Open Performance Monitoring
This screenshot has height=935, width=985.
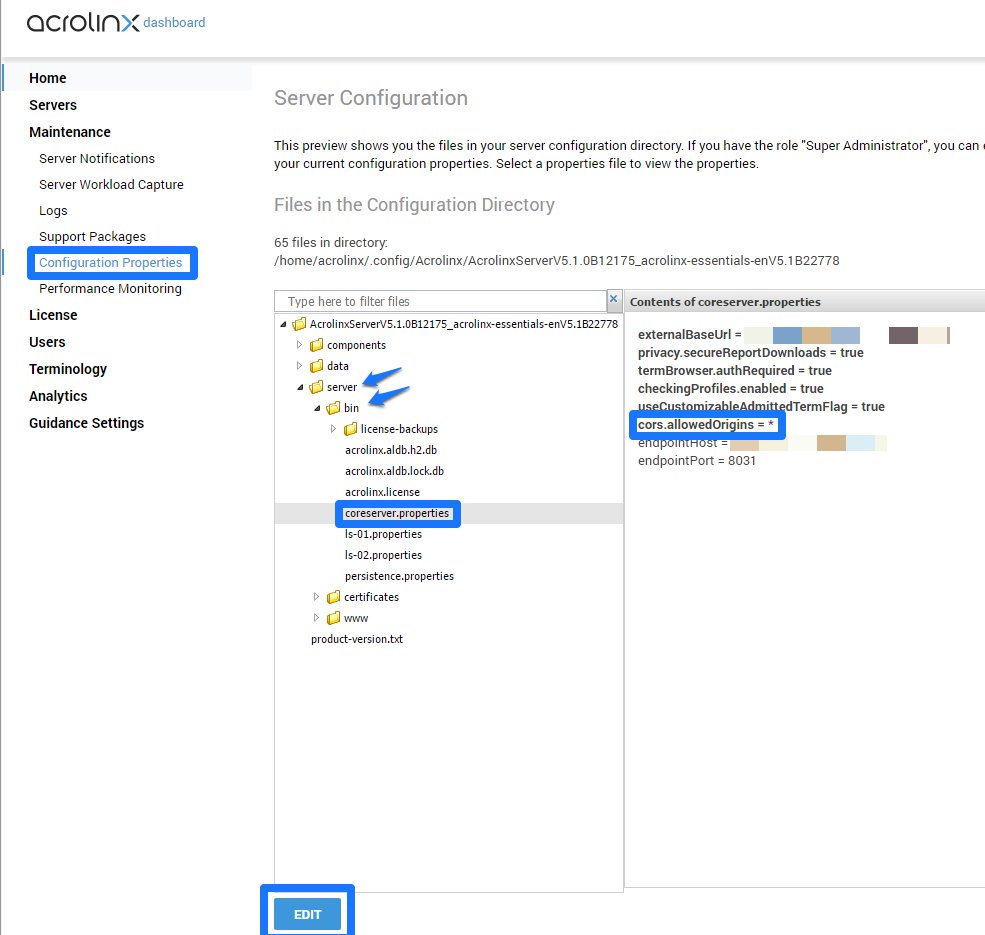[111, 288]
